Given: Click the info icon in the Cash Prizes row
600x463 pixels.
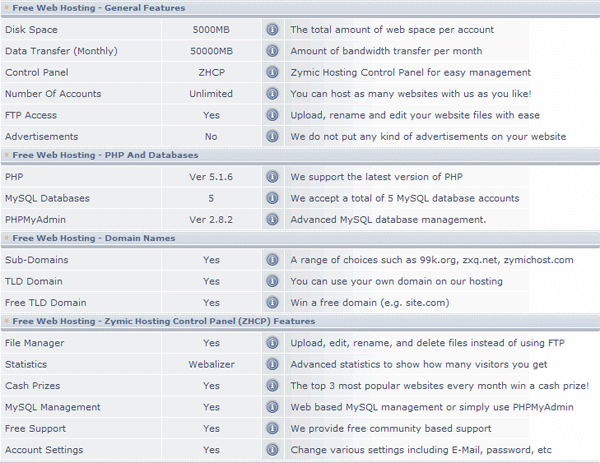Looking at the screenshot, I should point(272,386).
